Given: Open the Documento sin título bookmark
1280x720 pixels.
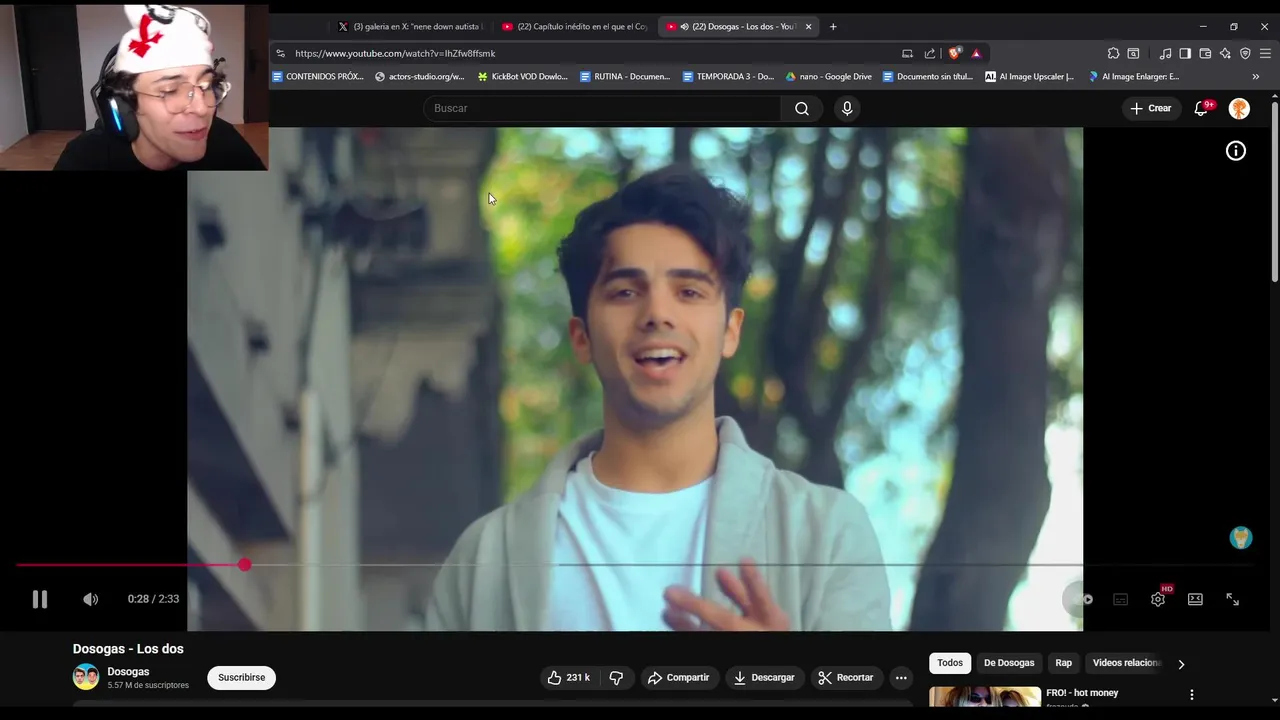Looking at the screenshot, I should pos(928,77).
